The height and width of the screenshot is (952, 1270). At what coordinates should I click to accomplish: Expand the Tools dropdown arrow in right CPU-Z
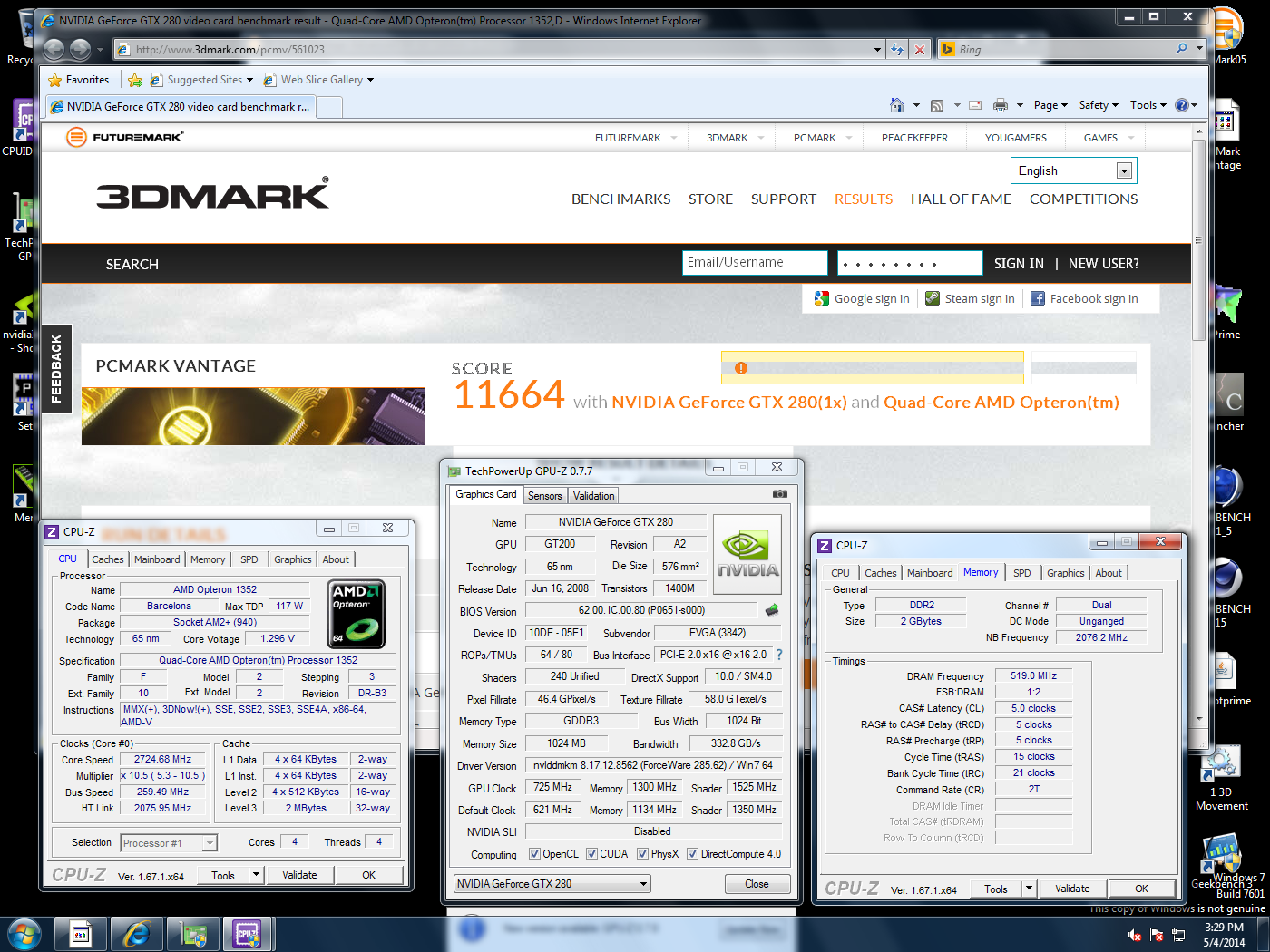point(1030,889)
